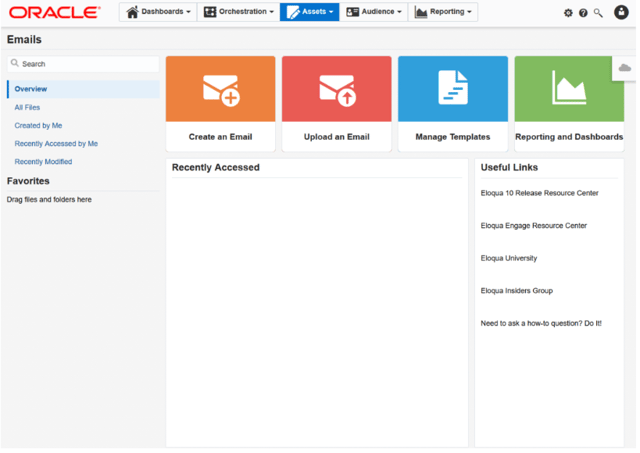Click the Useful Links heading

(x=509, y=167)
